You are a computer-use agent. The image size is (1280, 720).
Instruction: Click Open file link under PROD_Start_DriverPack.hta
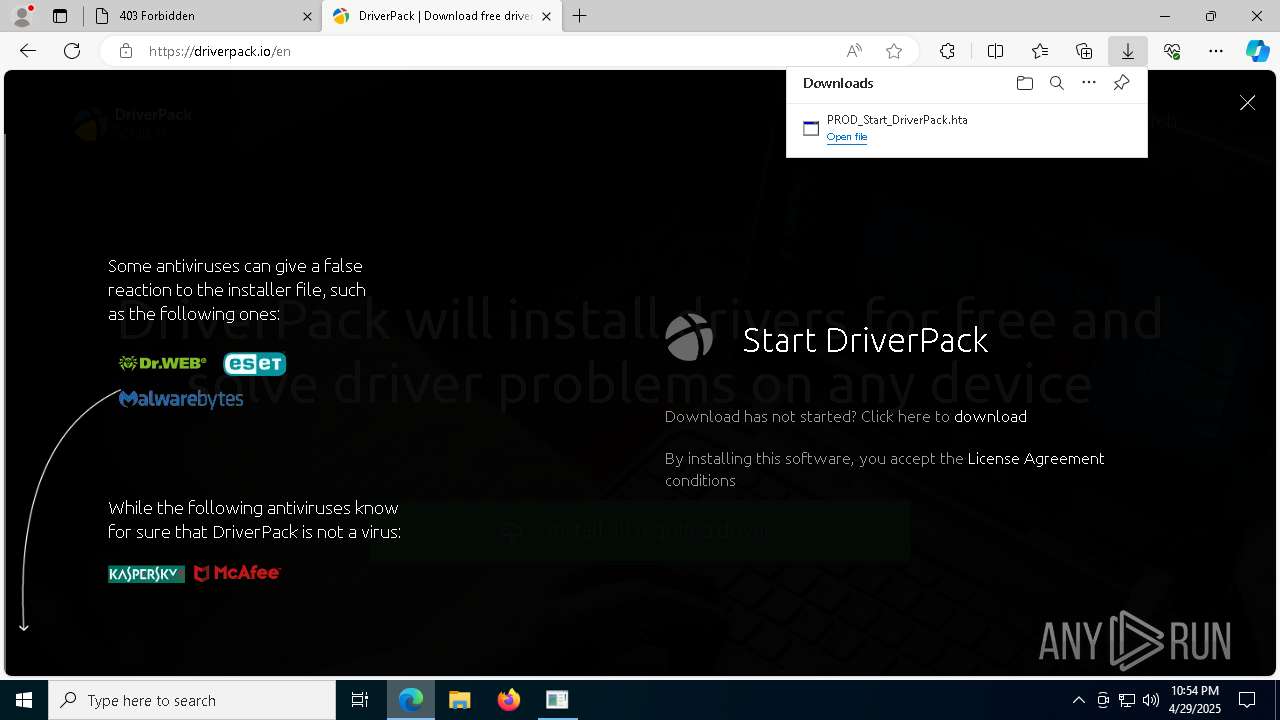click(847, 137)
